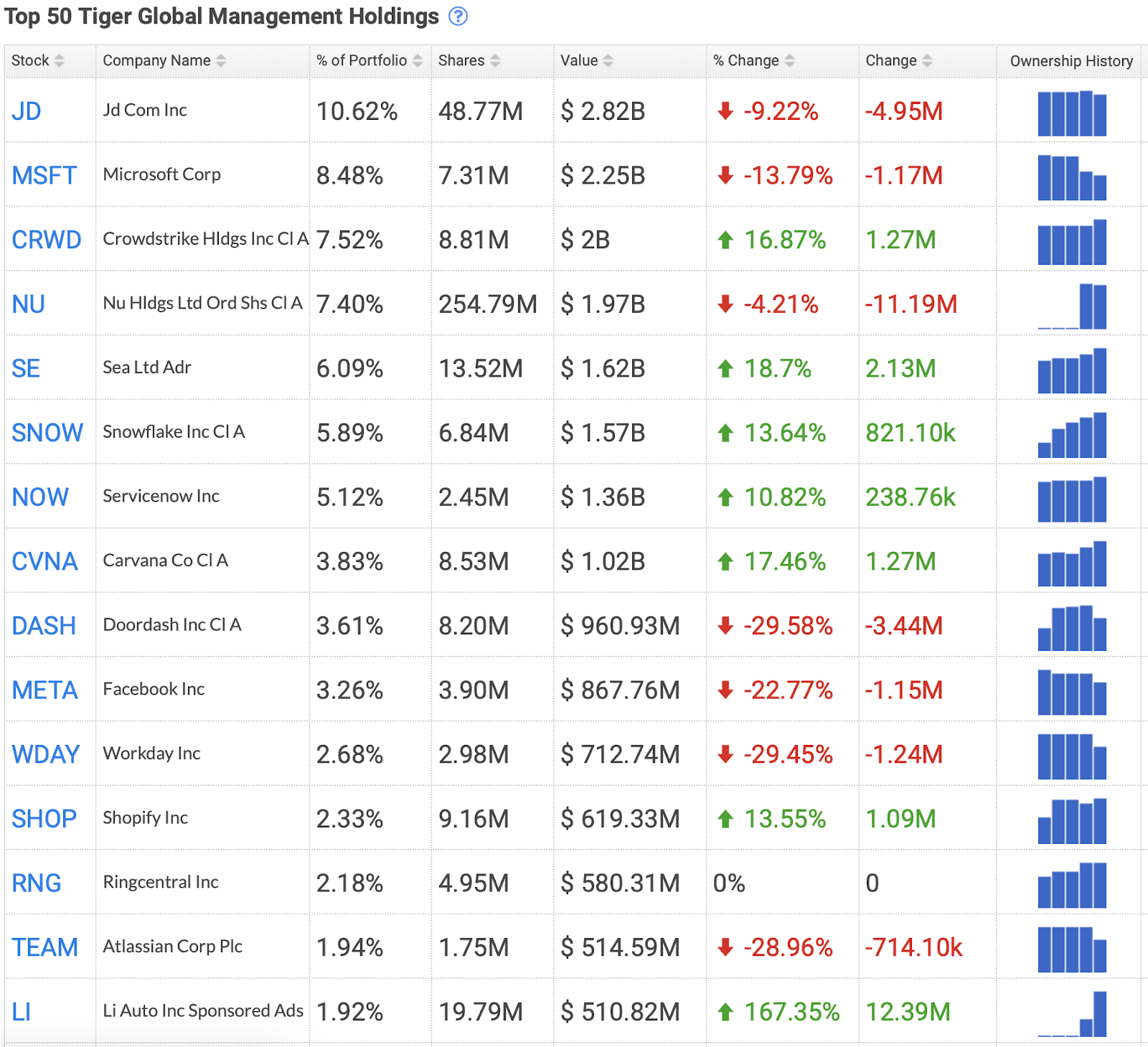Click the "Servicenow Inc" company name
This screenshot has width=1148, height=1047.
pos(161,496)
